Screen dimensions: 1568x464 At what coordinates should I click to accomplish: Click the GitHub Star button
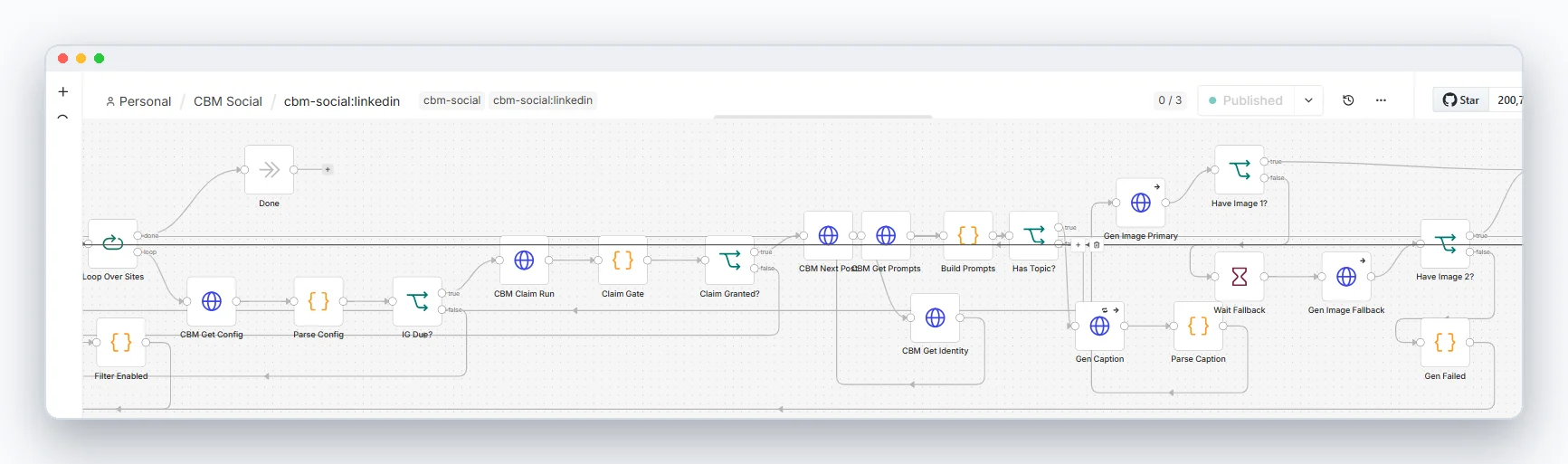[x=1461, y=100]
